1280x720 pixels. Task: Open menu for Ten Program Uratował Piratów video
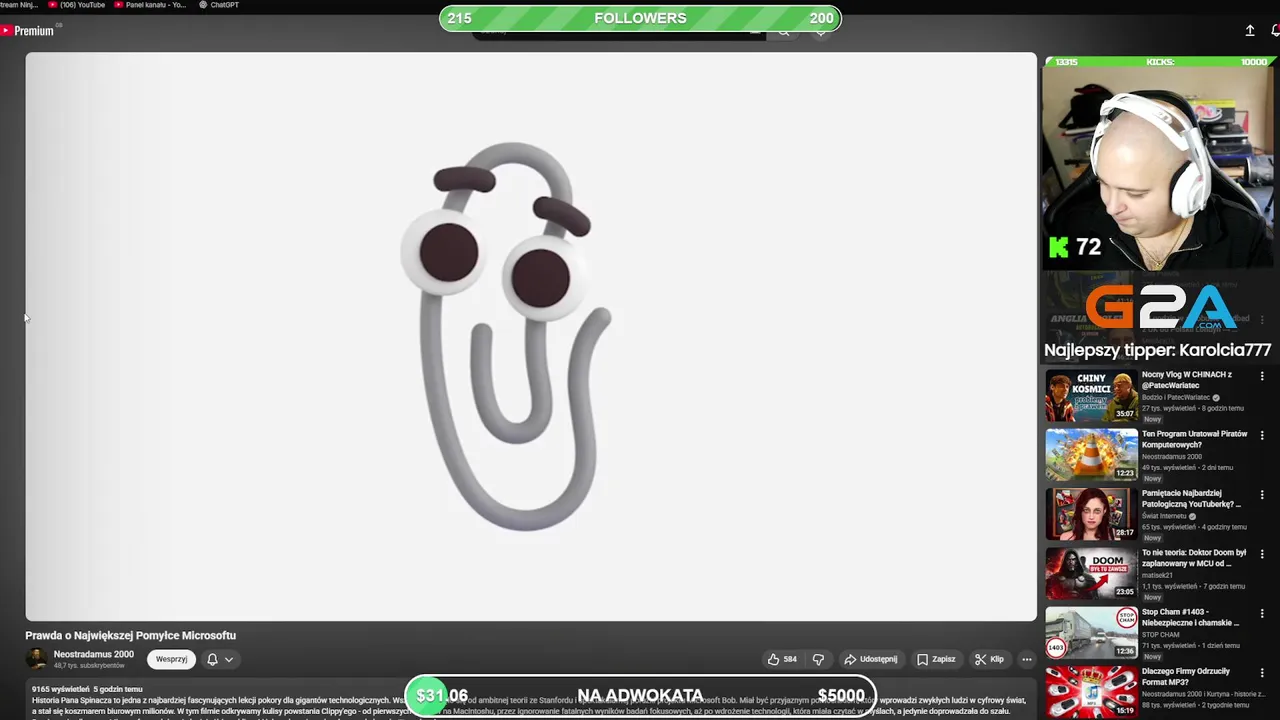point(1262,435)
